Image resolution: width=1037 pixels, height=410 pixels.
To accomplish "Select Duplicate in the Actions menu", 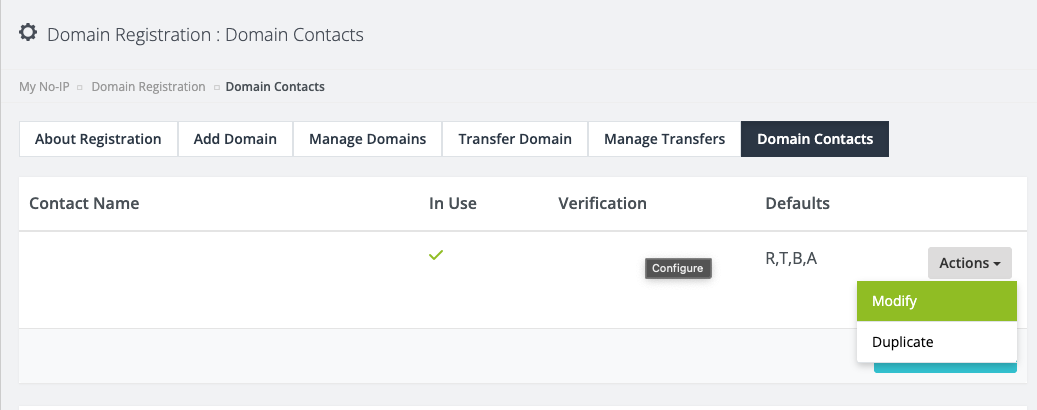I will (x=936, y=342).
